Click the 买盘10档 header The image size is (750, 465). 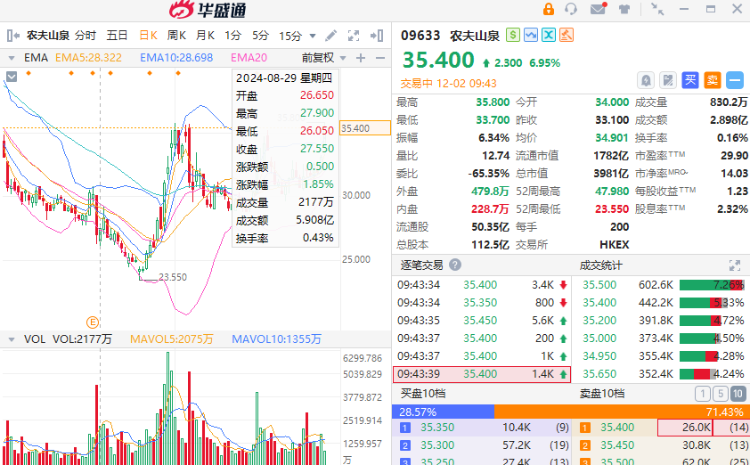[423, 394]
